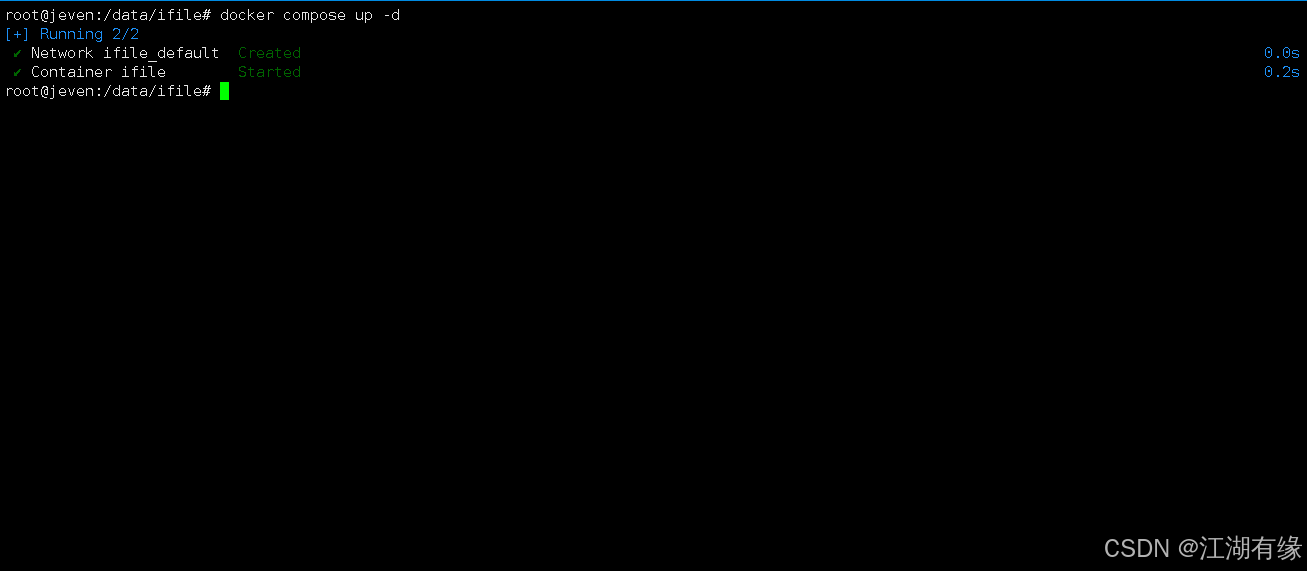Click the green checkmark beside Container ifile
Image resolution: width=1307 pixels, height=571 pixels.
click(17, 72)
